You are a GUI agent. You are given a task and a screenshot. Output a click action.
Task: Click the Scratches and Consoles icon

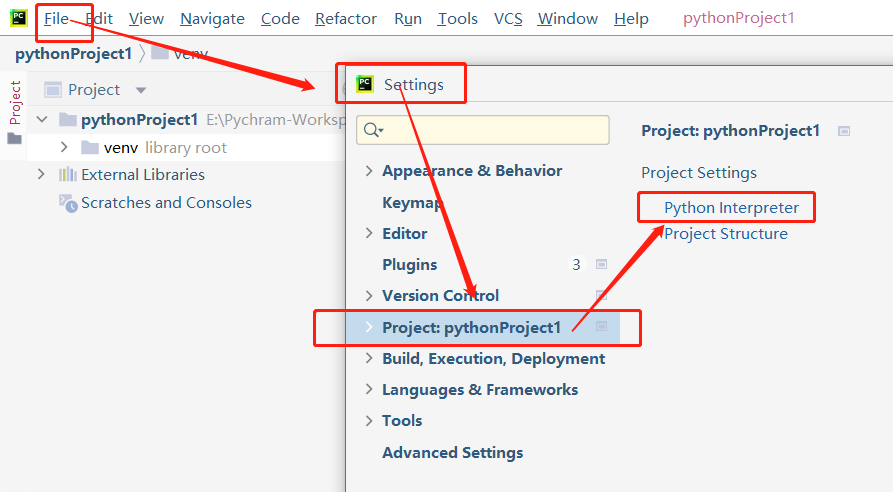coord(68,203)
